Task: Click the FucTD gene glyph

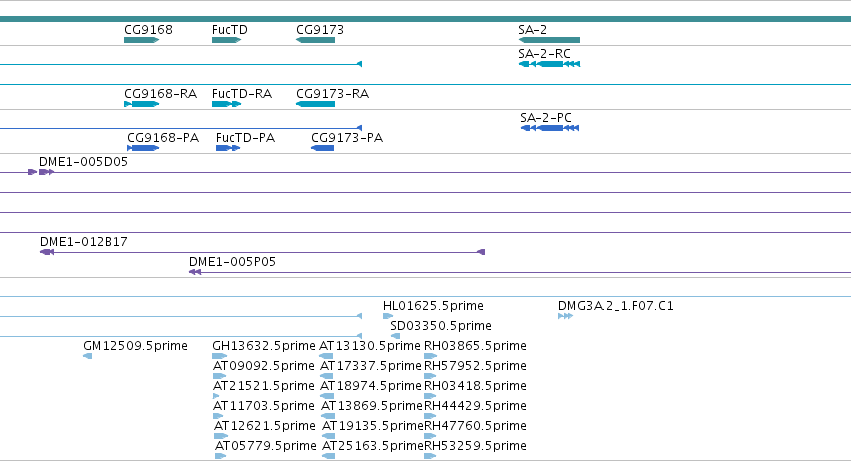Action: [226, 40]
